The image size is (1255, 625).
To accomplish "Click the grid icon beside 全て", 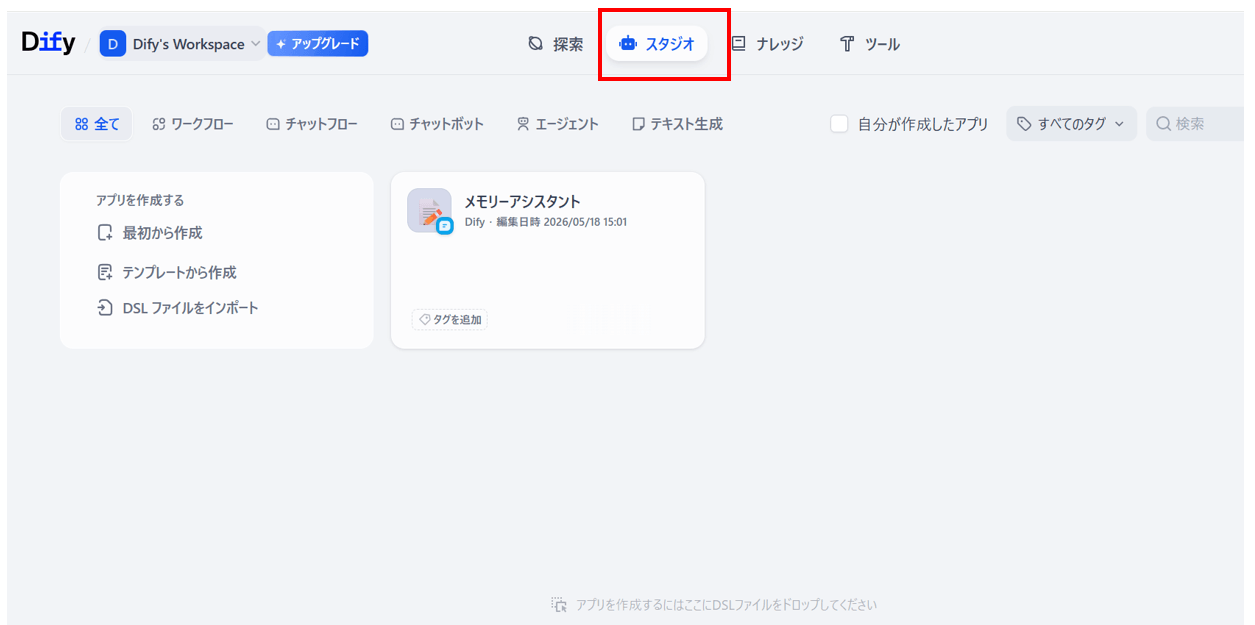I will pyautogui.click(x=82, y=124).
